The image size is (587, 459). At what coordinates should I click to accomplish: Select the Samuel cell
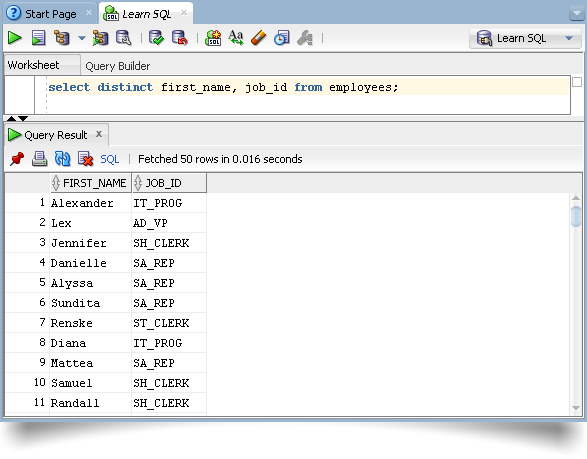tap(90, 383)
